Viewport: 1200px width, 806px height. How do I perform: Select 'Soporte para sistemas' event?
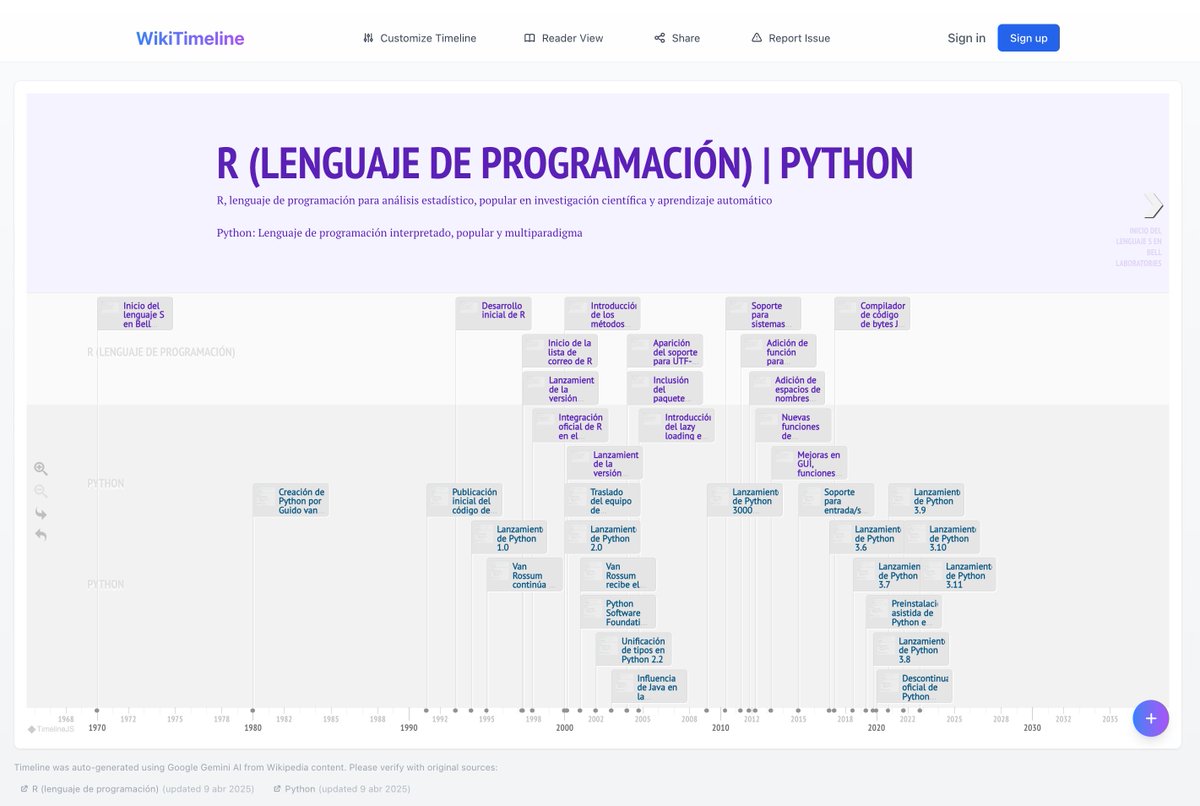point(763,314)
